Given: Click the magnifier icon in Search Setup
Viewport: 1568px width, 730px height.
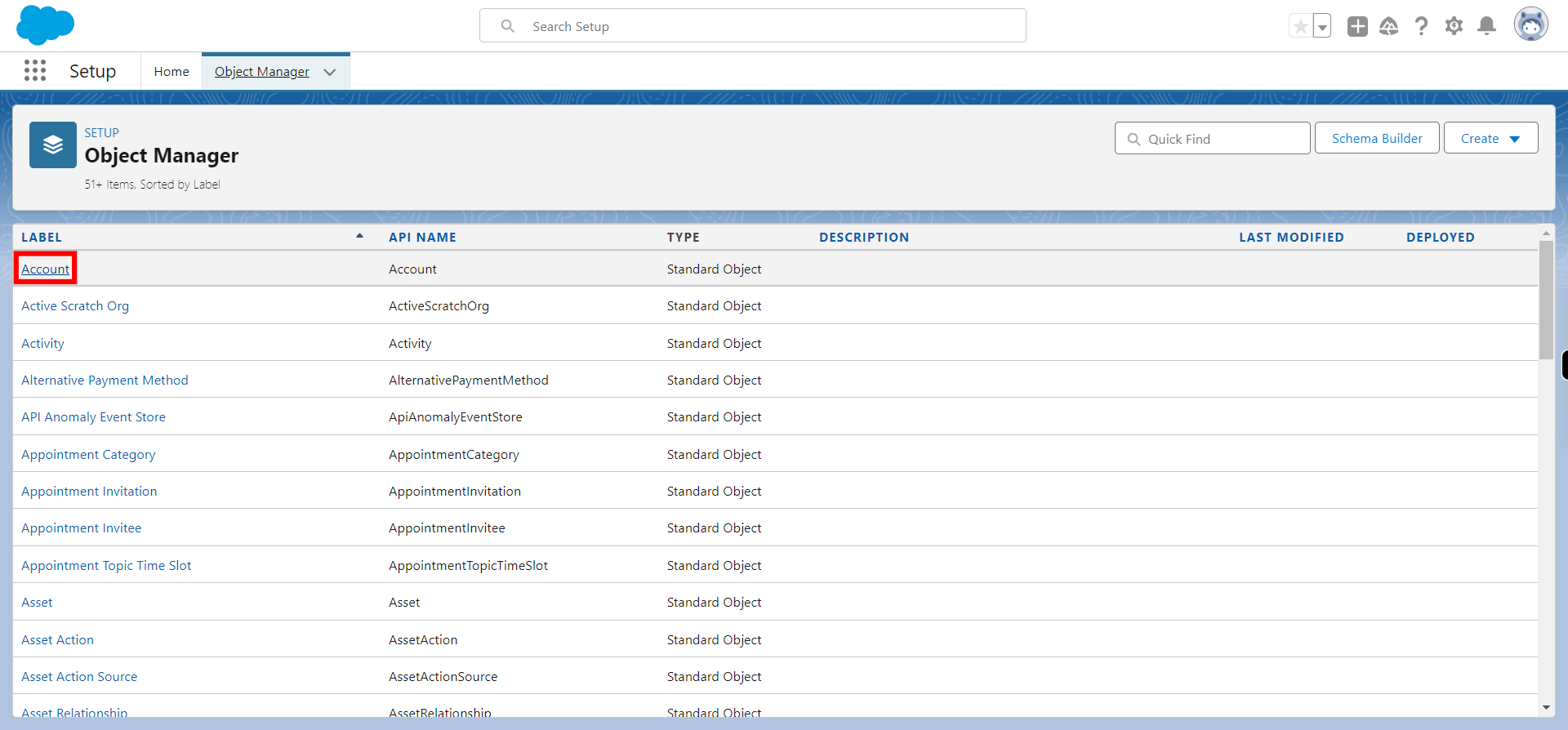Looking at the screenshot, I should click(507, 26).
